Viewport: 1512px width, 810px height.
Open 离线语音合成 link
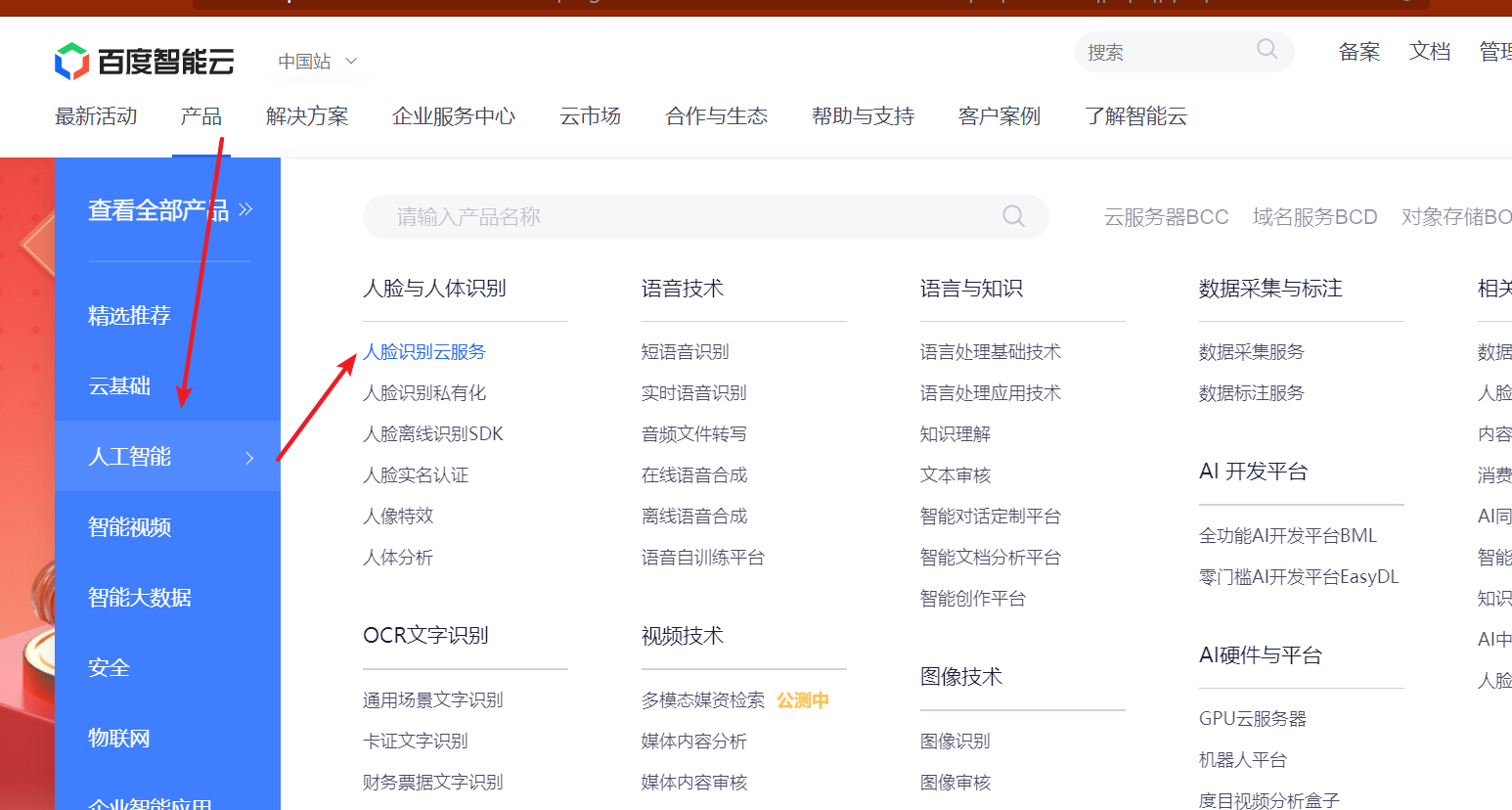tap(694, 517)
